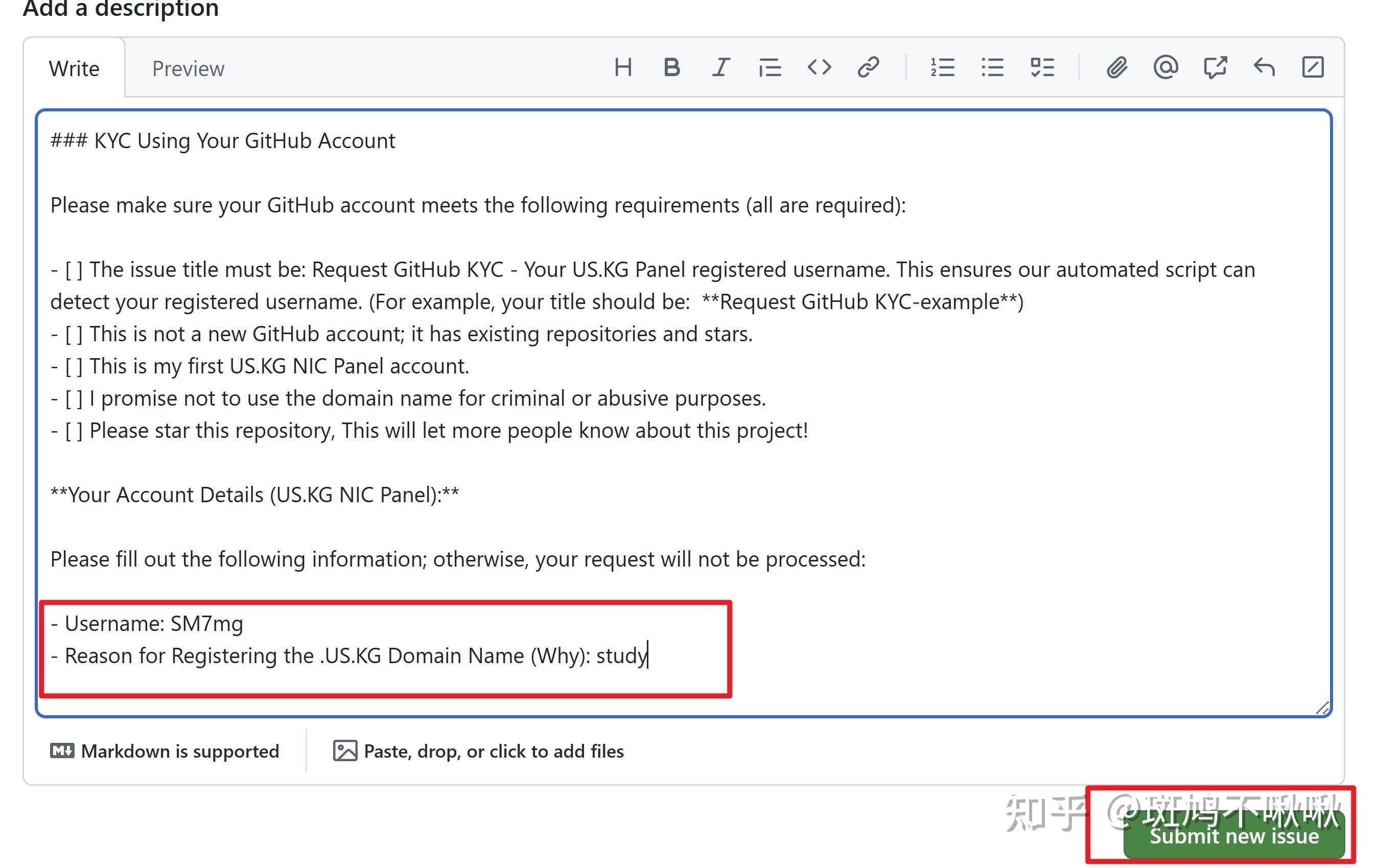Click the Markdown logo icon

click(62, 751)
